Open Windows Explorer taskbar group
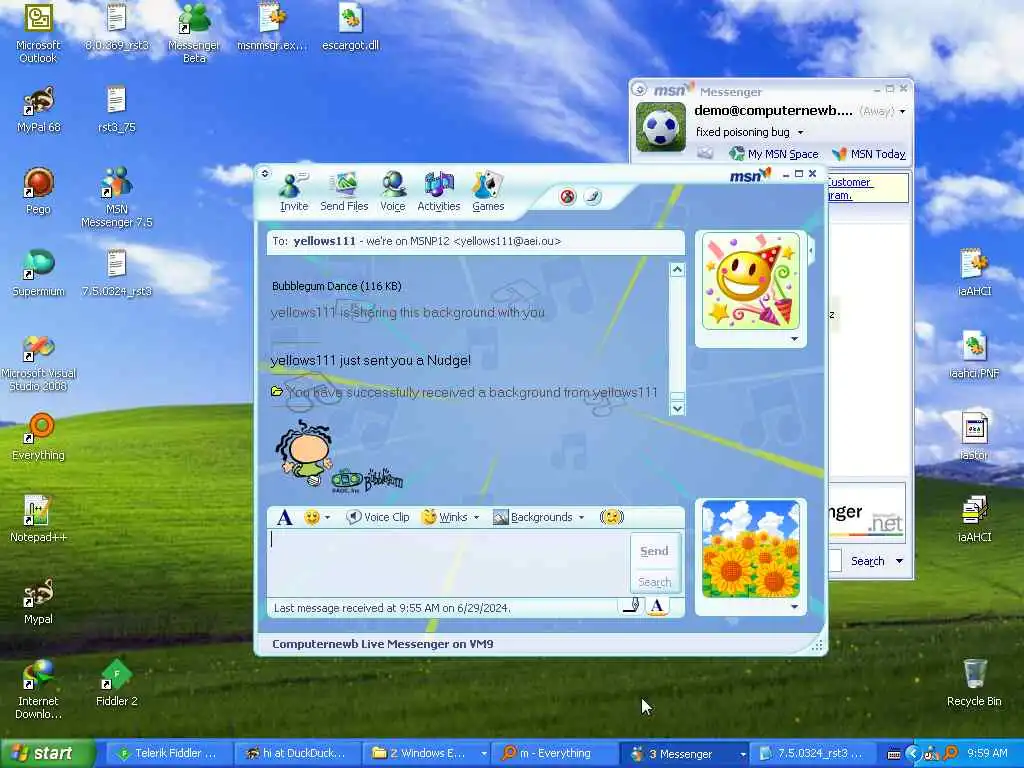 (x=426, y=753)
